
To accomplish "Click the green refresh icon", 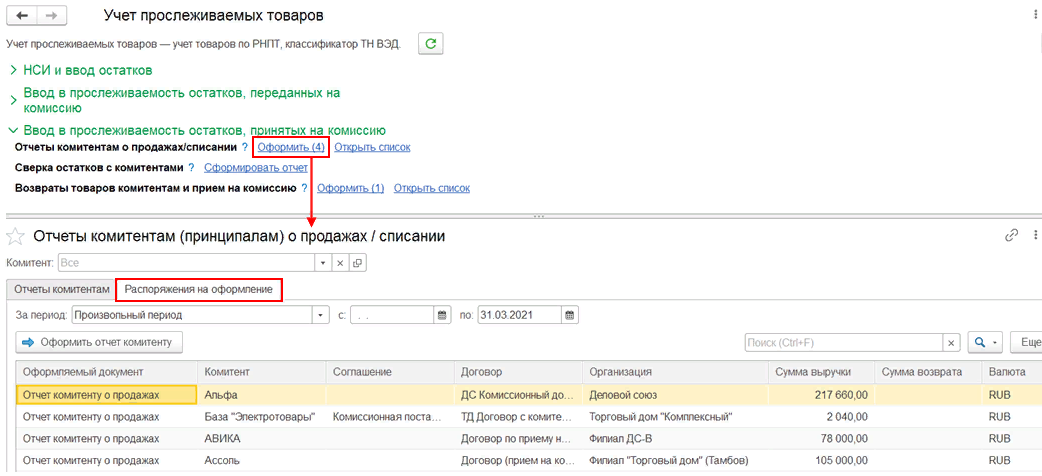I will pyautogui.click(x=431, y=44).
